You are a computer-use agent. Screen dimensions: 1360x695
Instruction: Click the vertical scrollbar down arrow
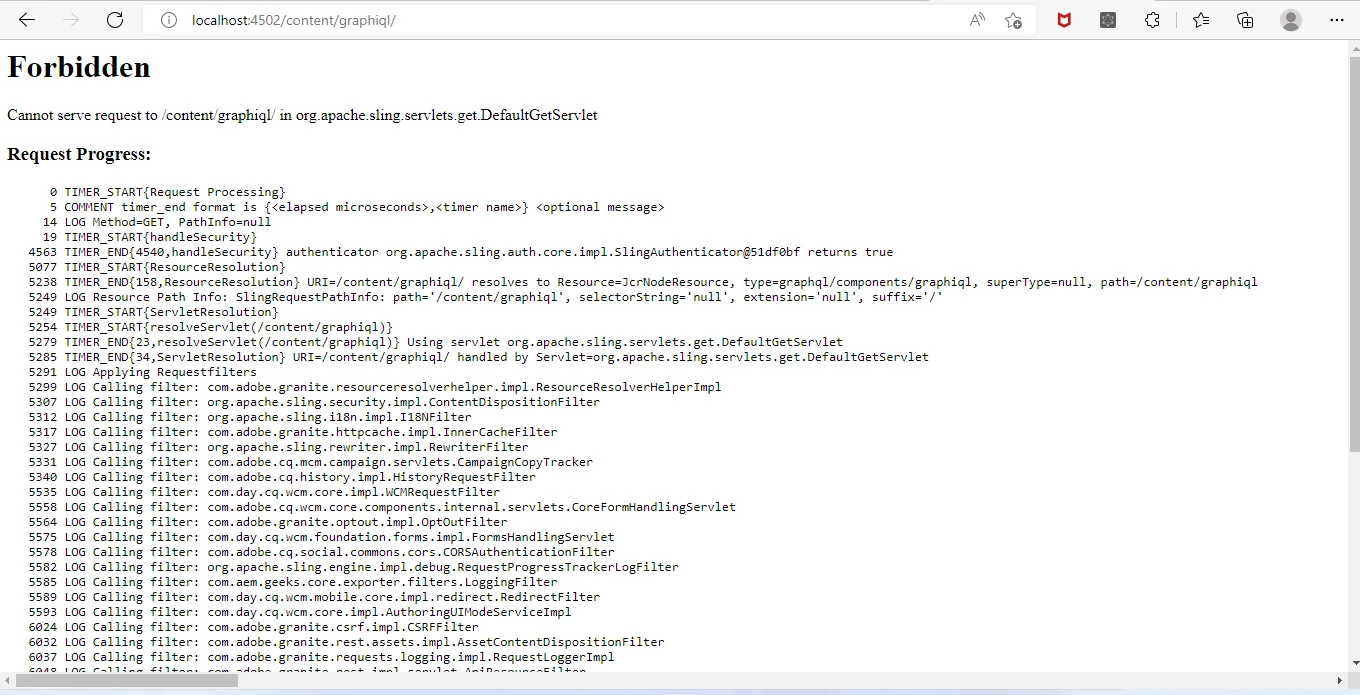point(1354,663)
